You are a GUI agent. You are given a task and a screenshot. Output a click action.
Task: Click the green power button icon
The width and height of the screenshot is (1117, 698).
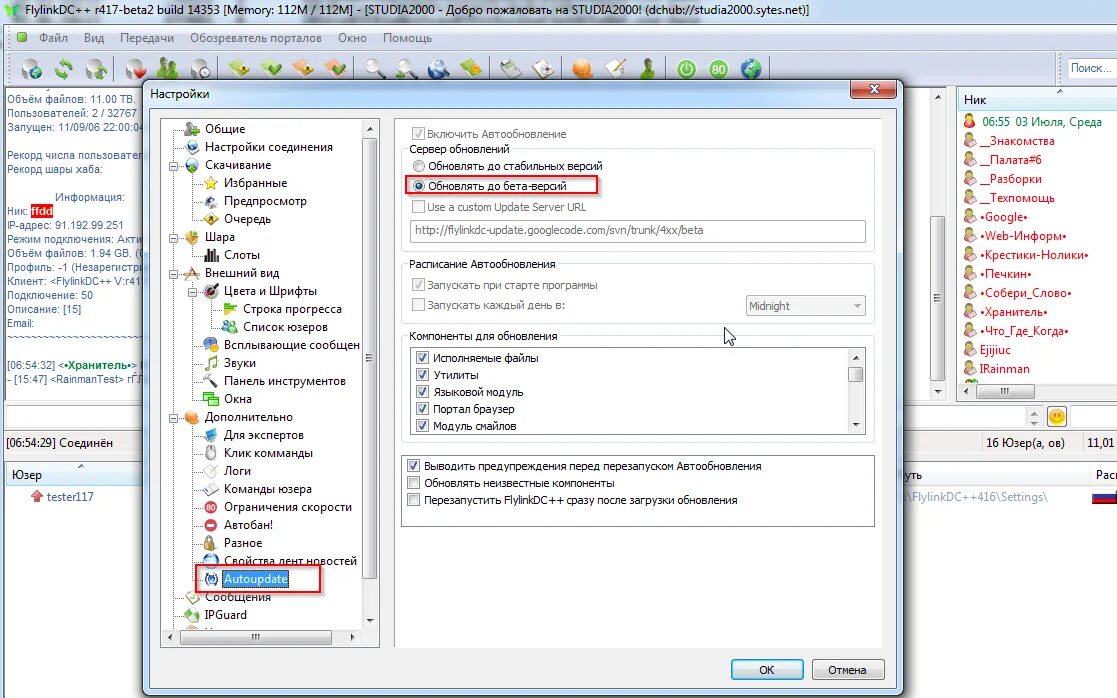click(x=686, y=68)
